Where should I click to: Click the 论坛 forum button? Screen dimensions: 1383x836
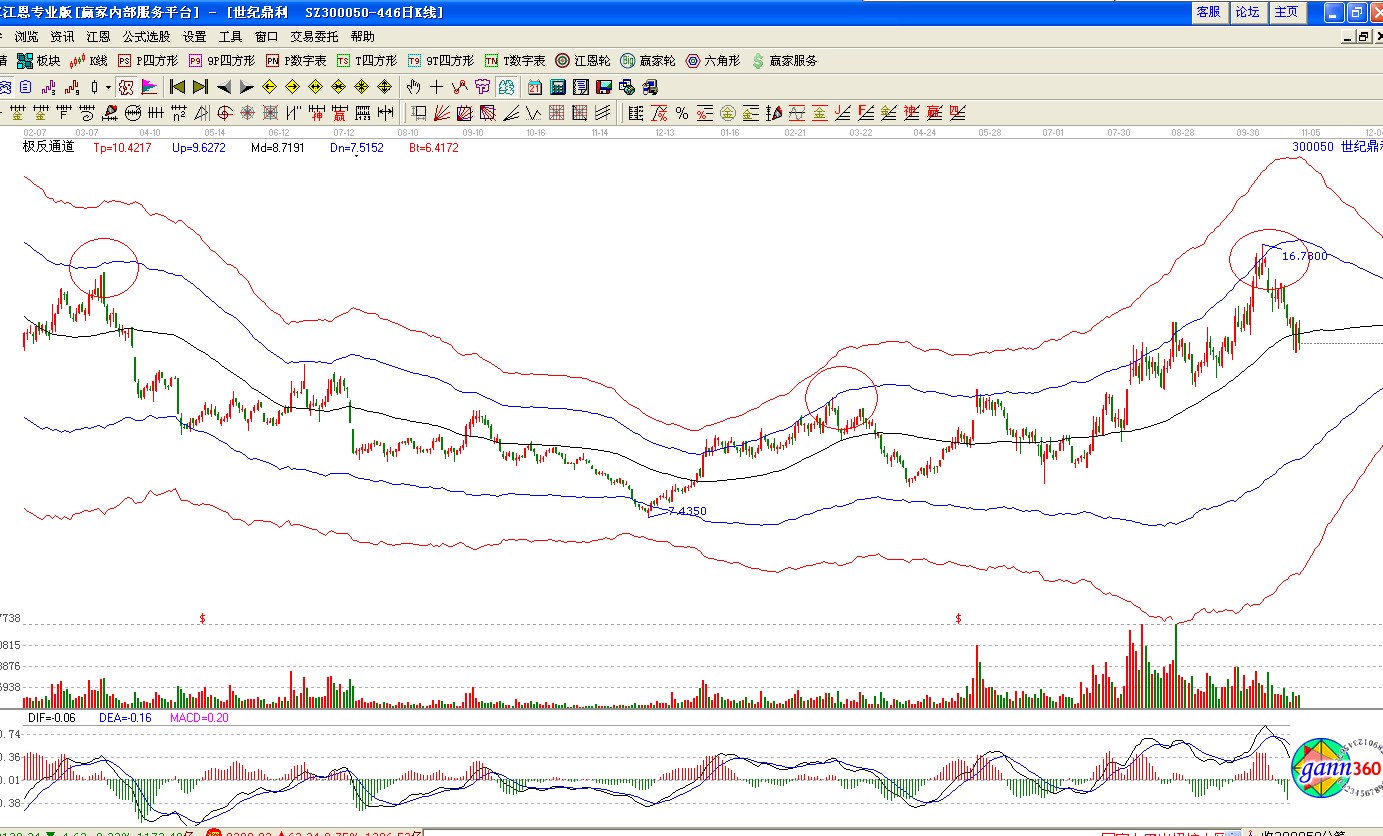click(1247, 12)
